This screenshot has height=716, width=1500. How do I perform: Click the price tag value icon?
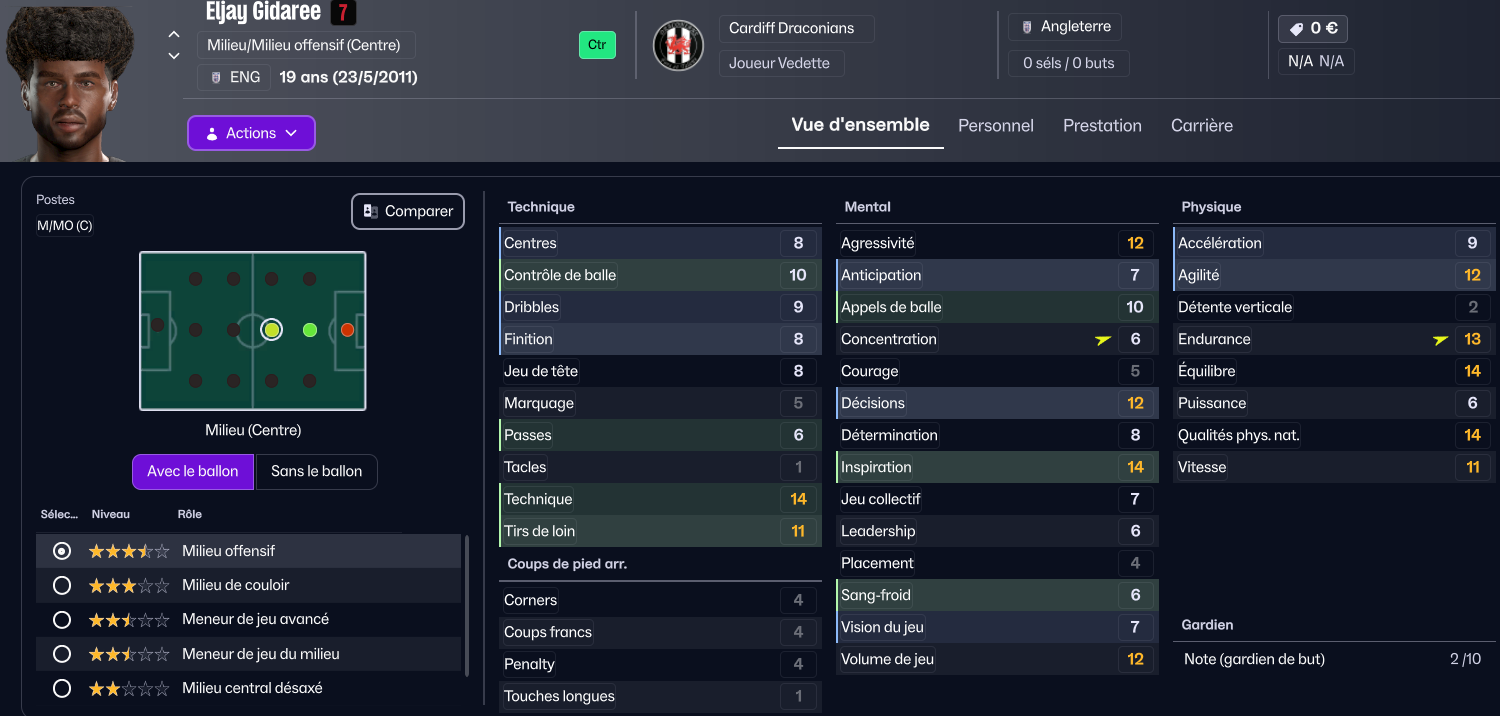point(1297,29)
